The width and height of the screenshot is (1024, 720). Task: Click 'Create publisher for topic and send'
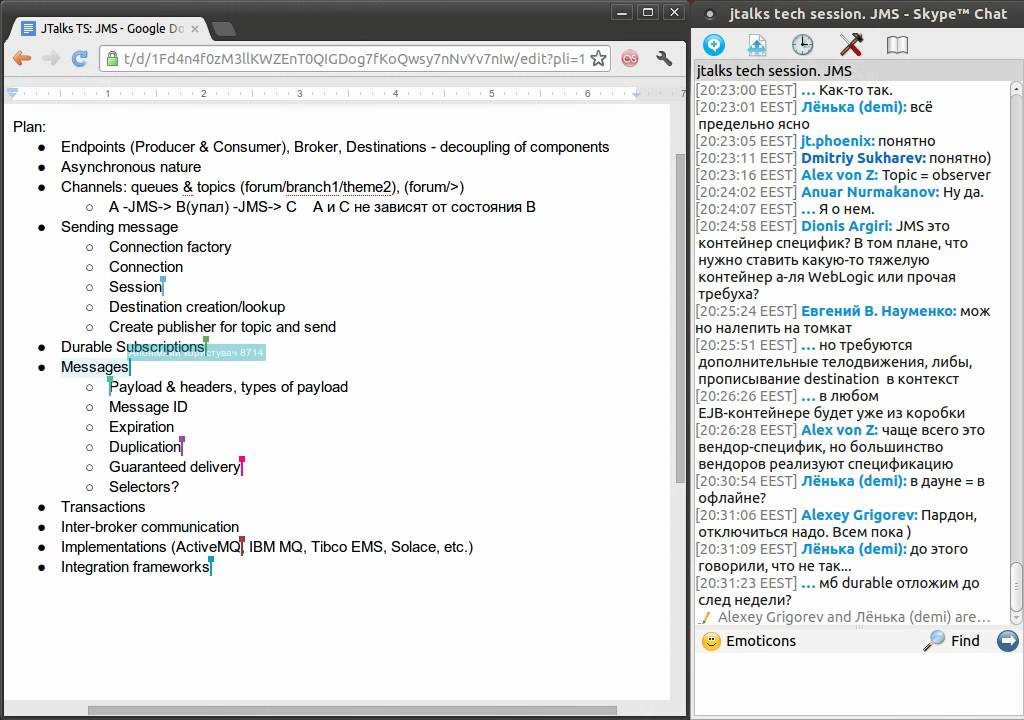coord(222,327)
